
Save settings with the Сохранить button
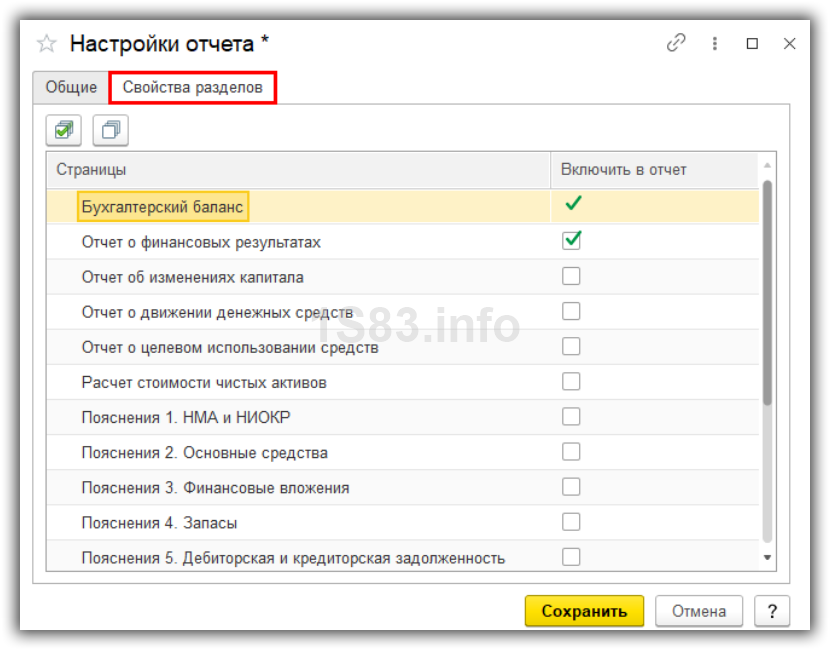tap(584, 611)
